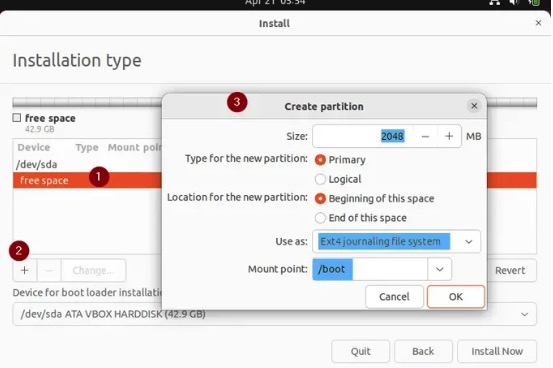Expand the Mount point dropdown arrow
Screen dimensions: 553x368
point(439,270)
